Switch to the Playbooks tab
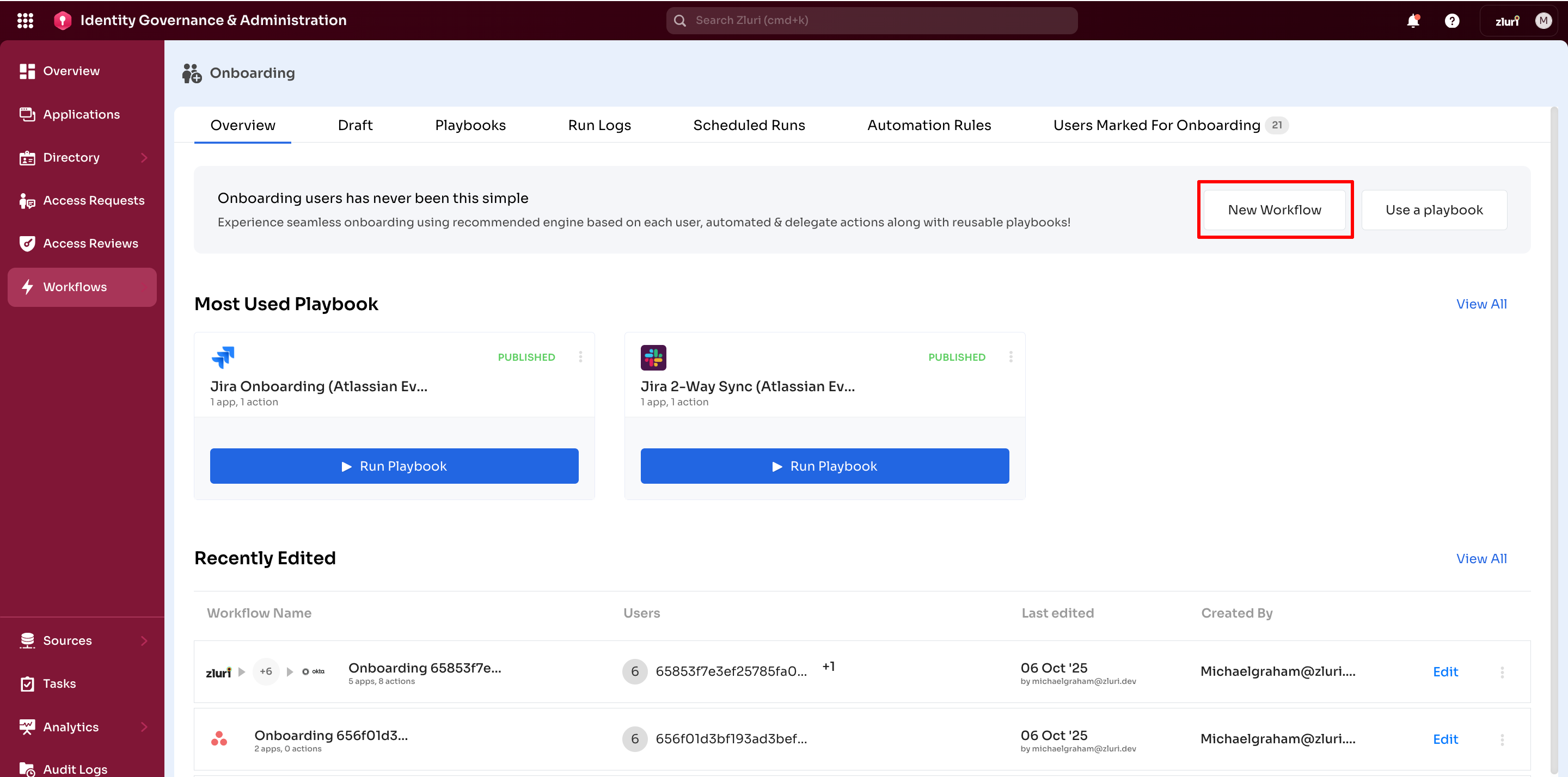Screen dimensions: 1568x777 [x=470, y=125]
